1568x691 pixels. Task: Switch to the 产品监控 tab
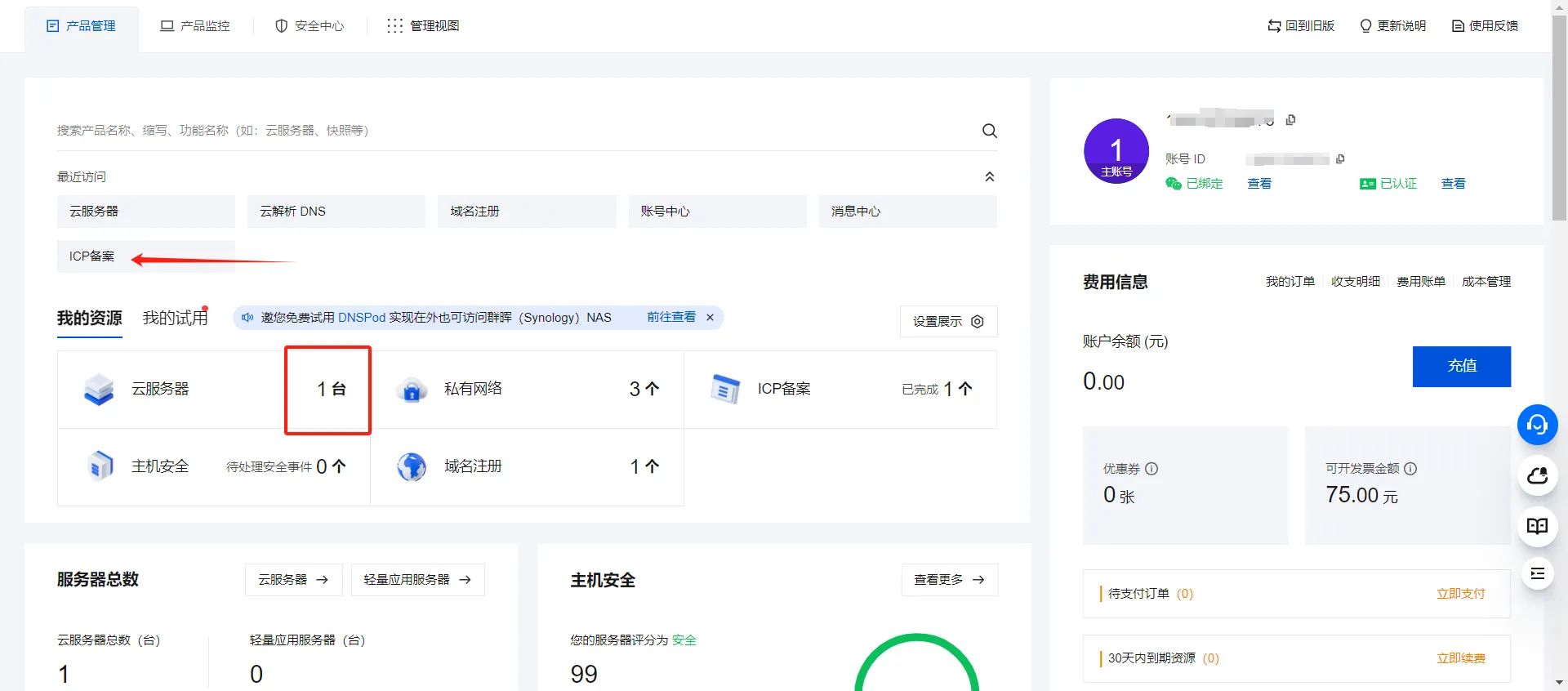(x=195, y=26)
